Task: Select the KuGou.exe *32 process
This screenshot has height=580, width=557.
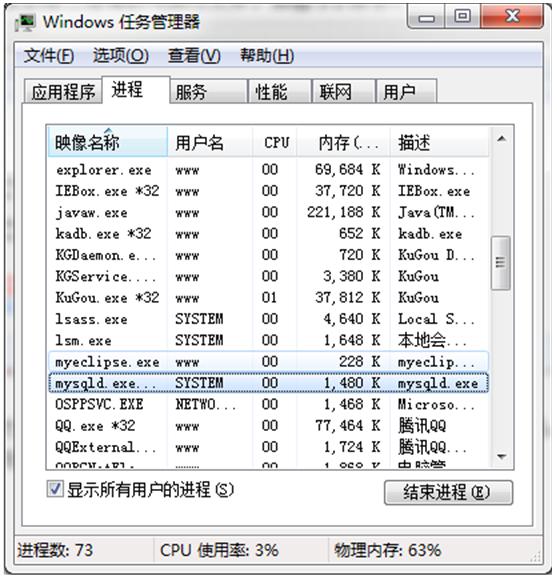Action: pos(269,298)
